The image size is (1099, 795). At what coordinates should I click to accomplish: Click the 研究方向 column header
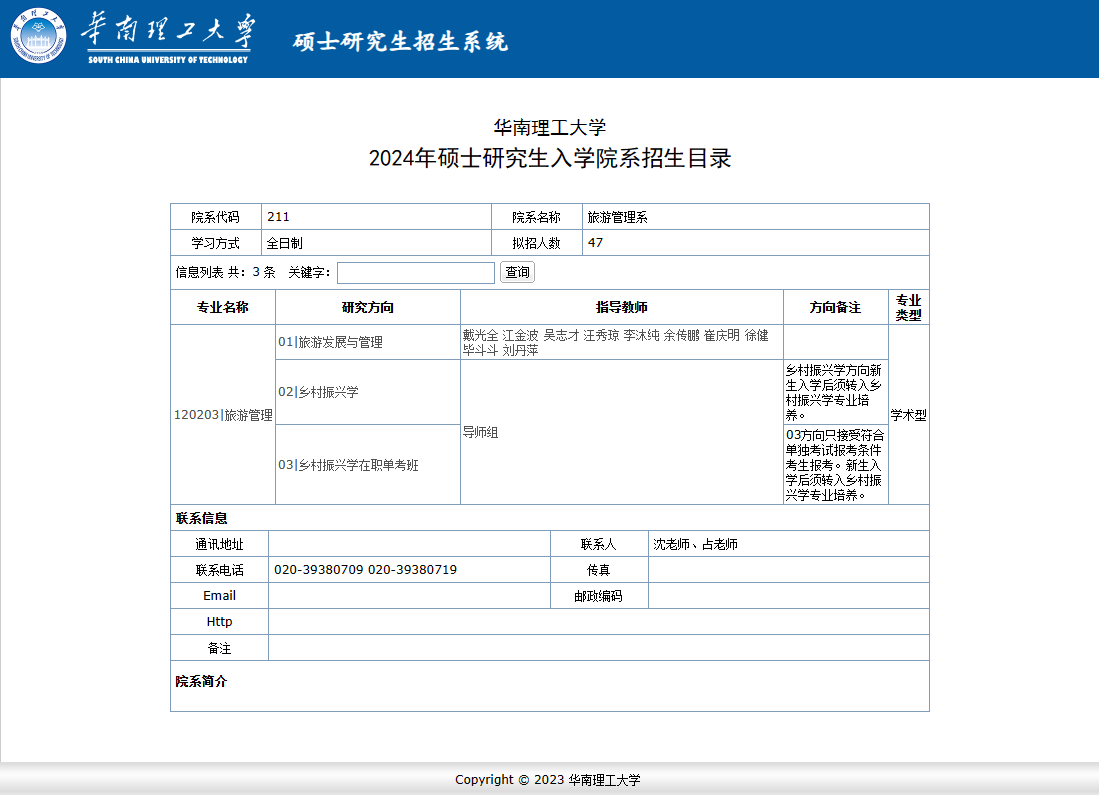(368, 307)
